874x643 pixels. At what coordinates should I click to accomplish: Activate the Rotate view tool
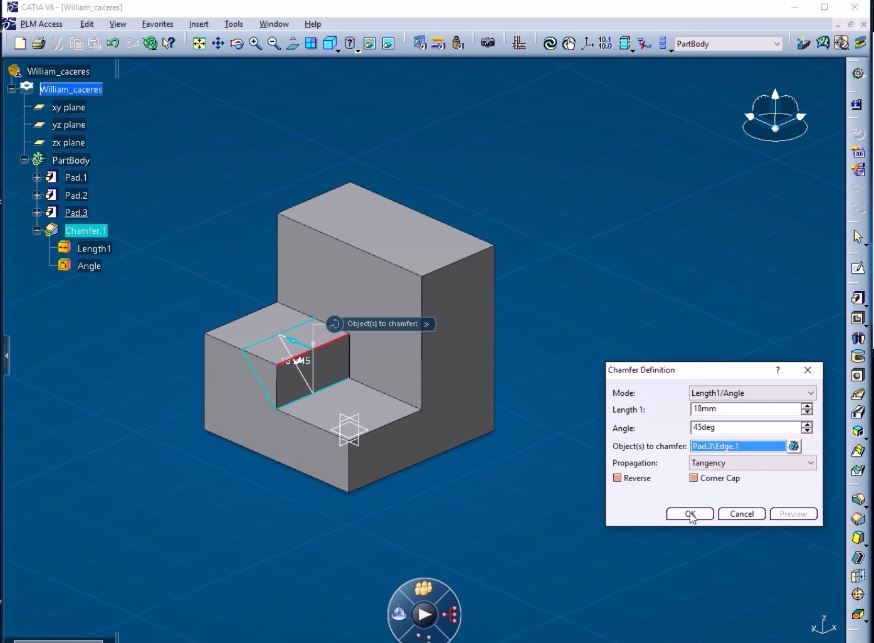(x=237, y=43)
